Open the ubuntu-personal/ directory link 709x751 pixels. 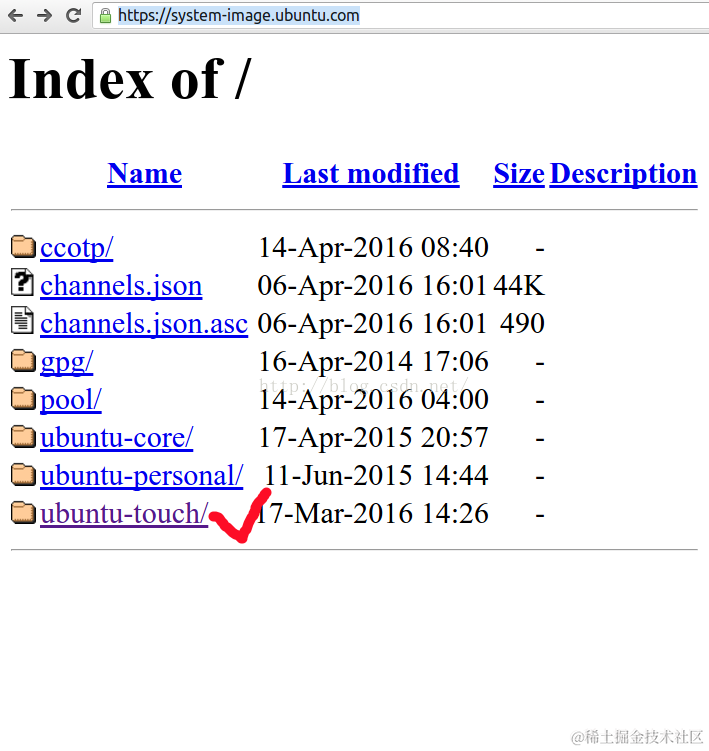click(142, 476)
